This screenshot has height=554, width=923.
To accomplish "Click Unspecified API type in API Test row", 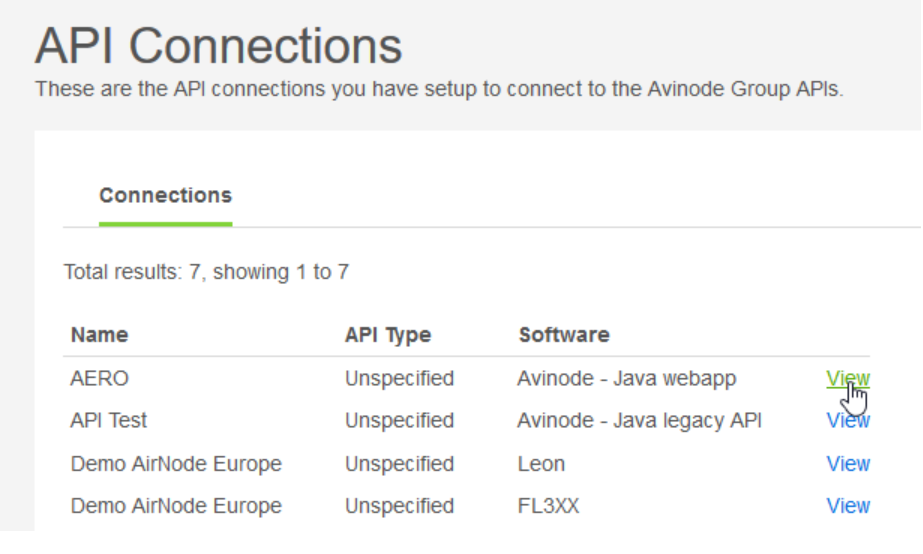I will coord(399,420).
